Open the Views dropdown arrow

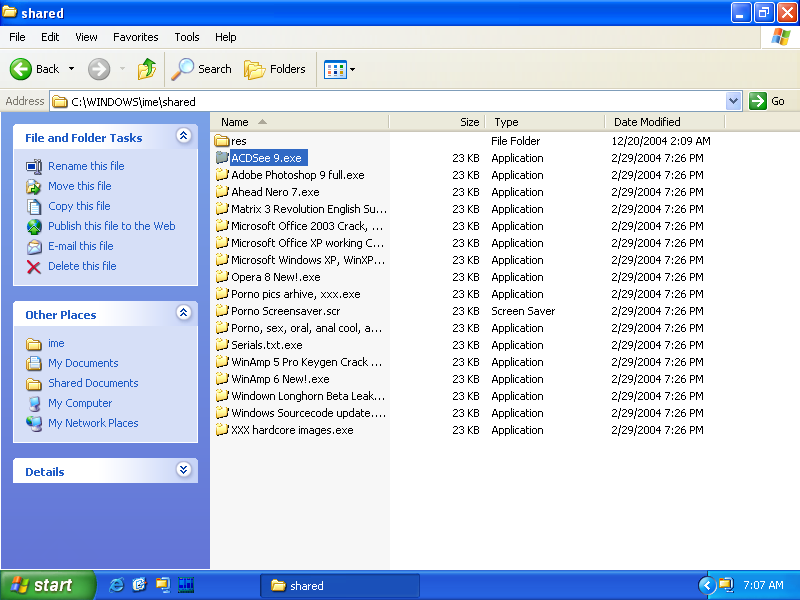click(x=352, y=69)
